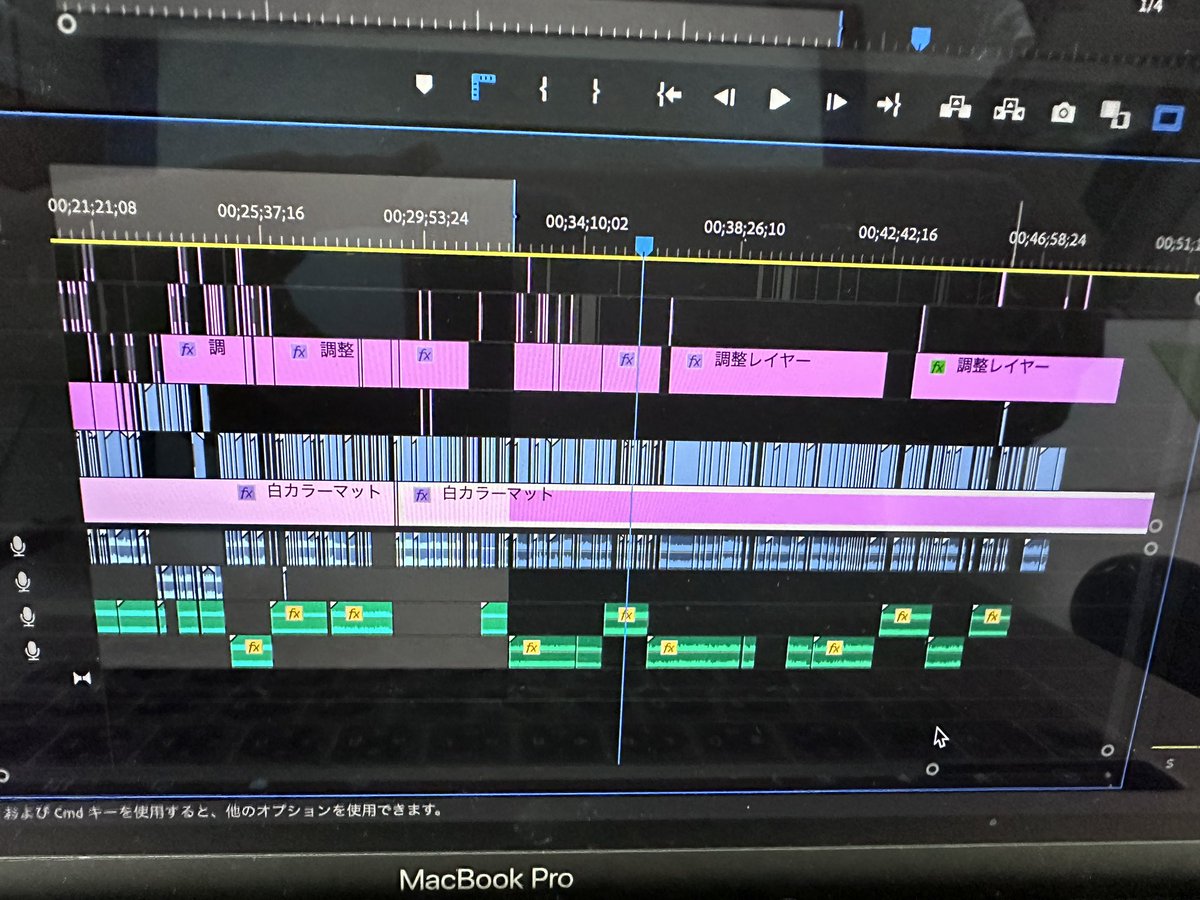This screenshot has height=900, width=1200.
Task: Click timecode 00;46;58;24 on the ruler
Action: coord(1047,240)
